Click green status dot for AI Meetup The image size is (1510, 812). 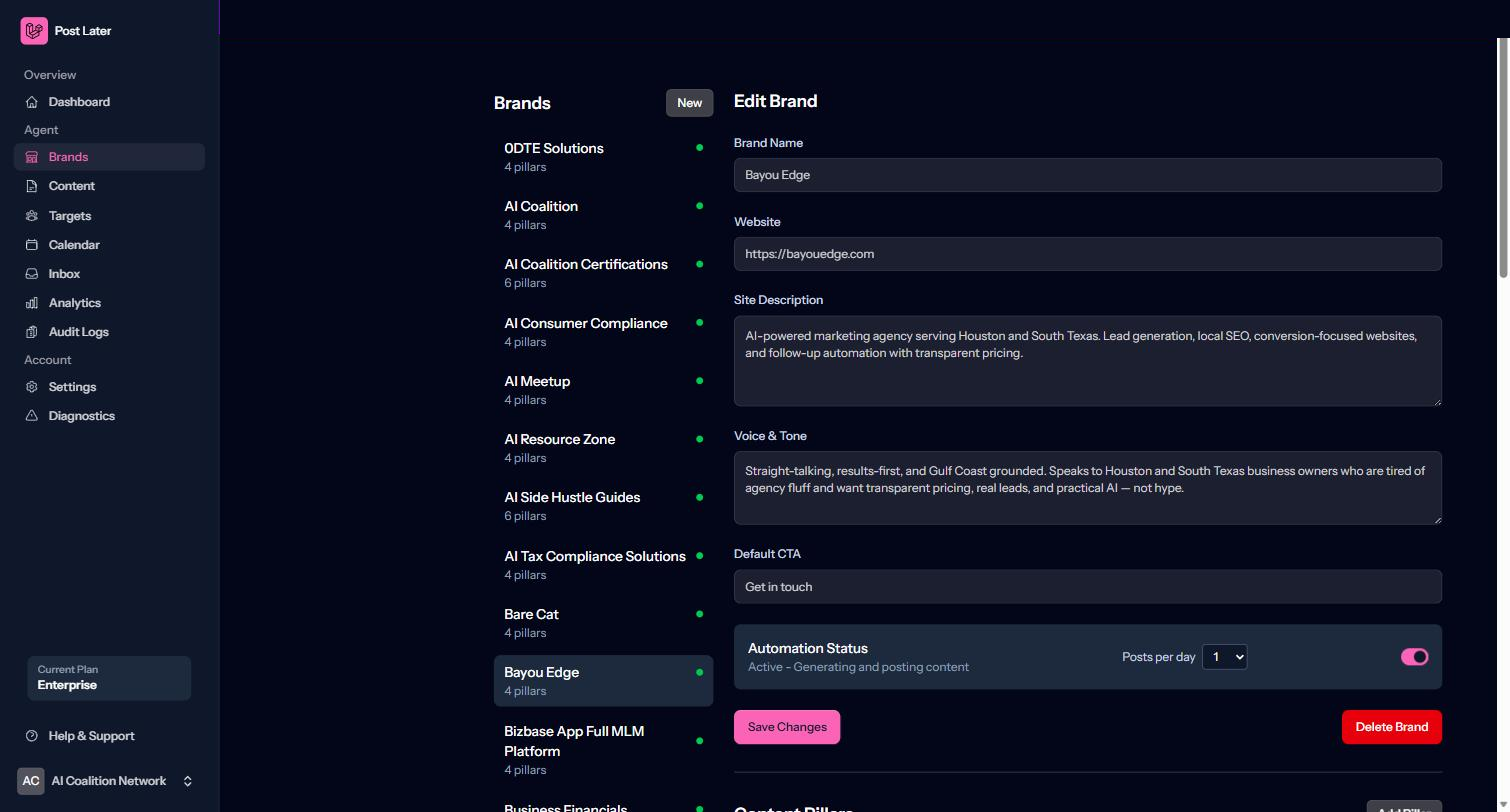(699, 381)
